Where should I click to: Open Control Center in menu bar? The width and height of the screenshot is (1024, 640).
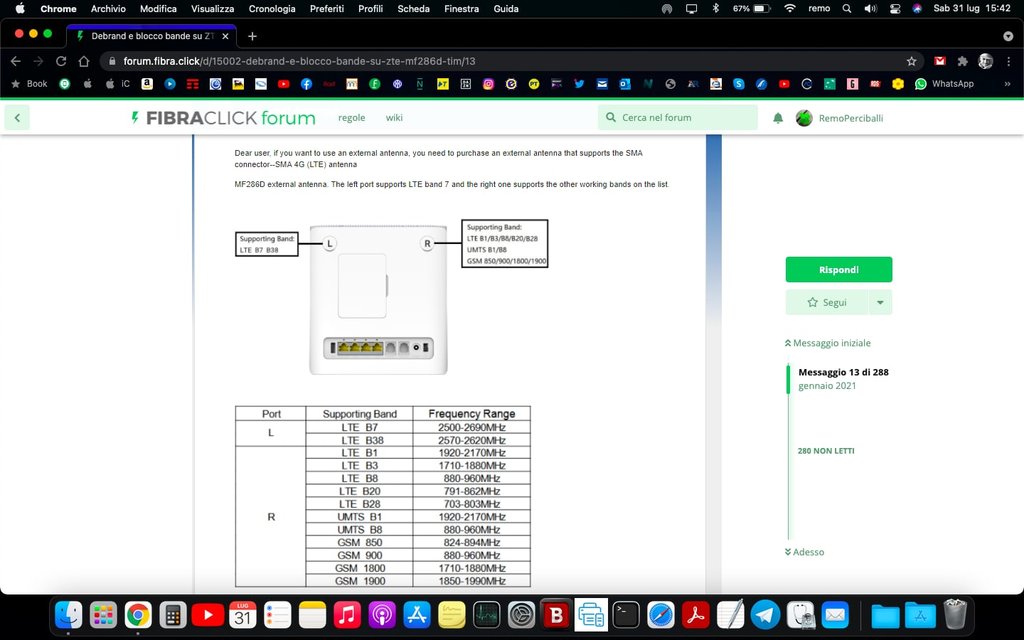[895, 8]
